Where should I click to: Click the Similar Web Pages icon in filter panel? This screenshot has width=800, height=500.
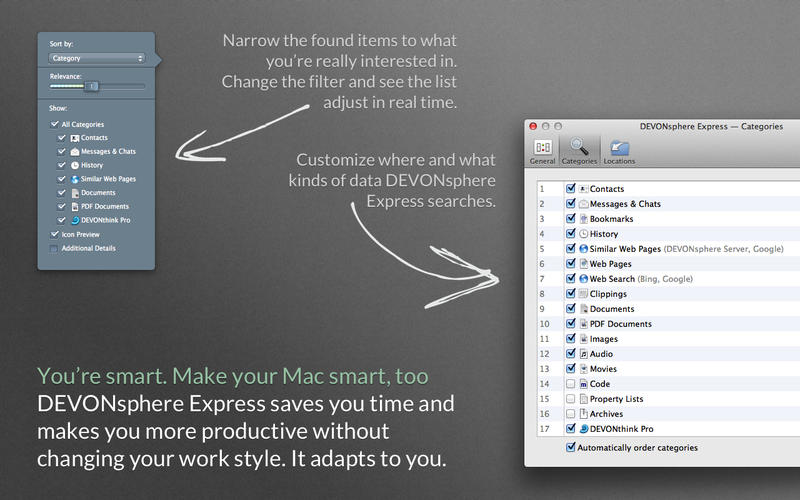click(x=74, y=179)
